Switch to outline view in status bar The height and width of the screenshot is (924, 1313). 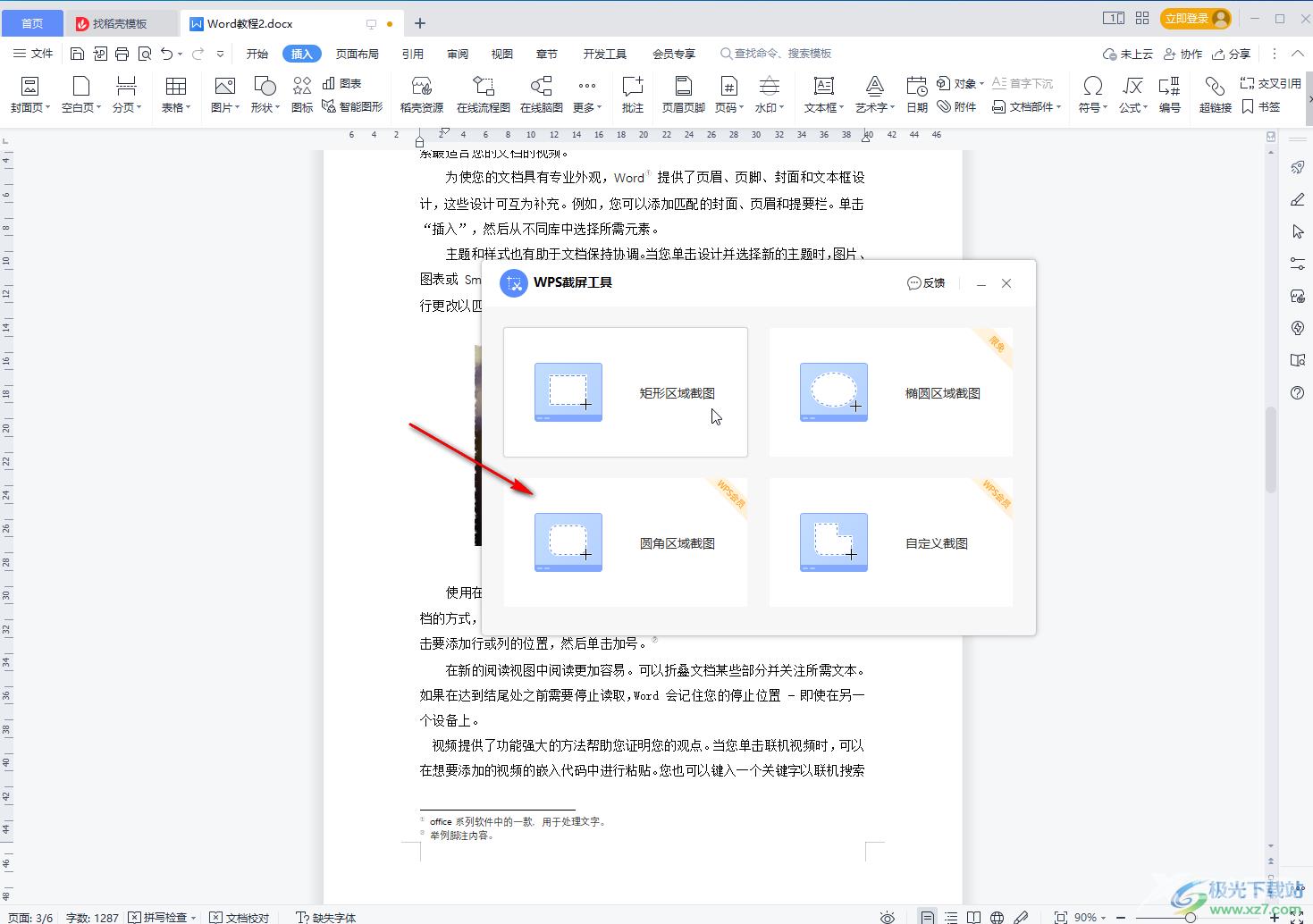[x=951, y=917]
